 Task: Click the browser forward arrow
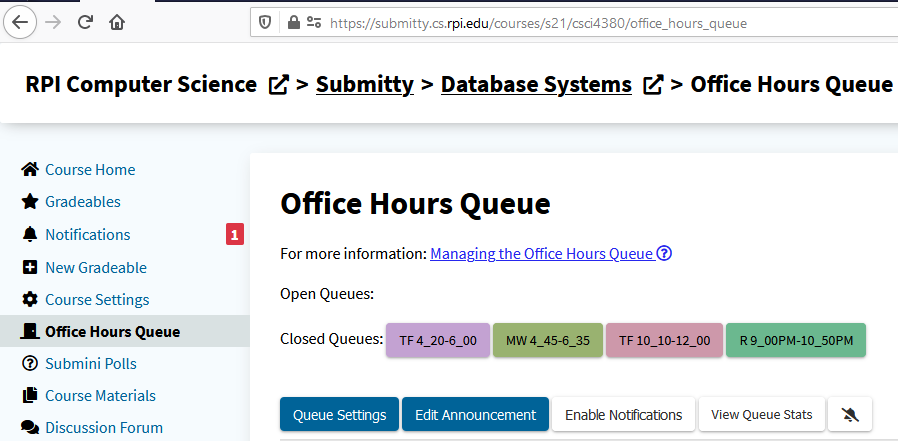[x=53, y=22]
